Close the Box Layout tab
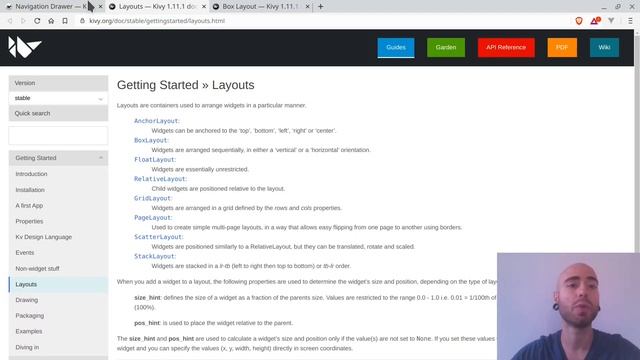This screenshot has width=640, height=360. coord(307,7)
